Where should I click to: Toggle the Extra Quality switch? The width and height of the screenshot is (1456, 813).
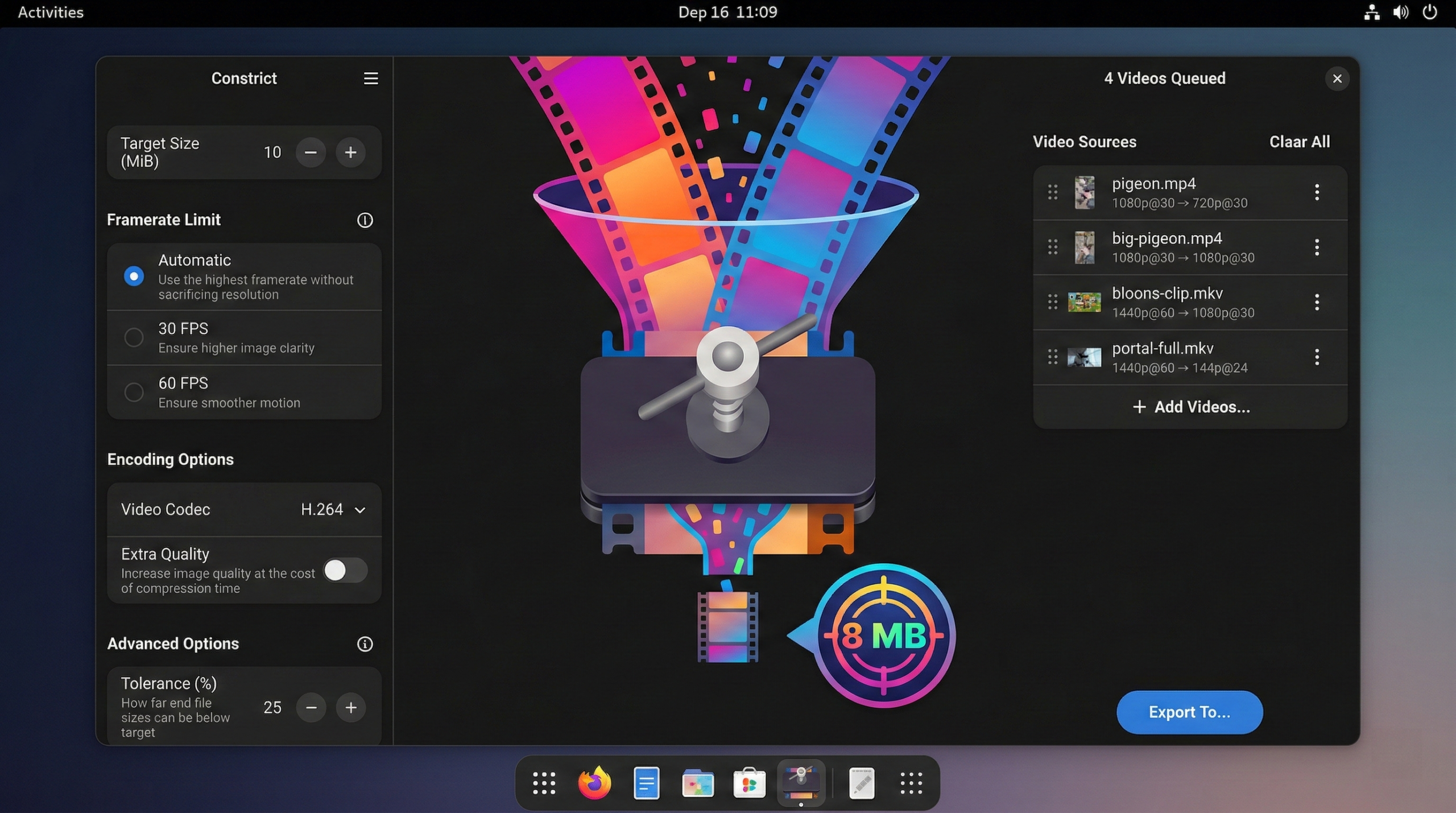[x=345, y=570]
